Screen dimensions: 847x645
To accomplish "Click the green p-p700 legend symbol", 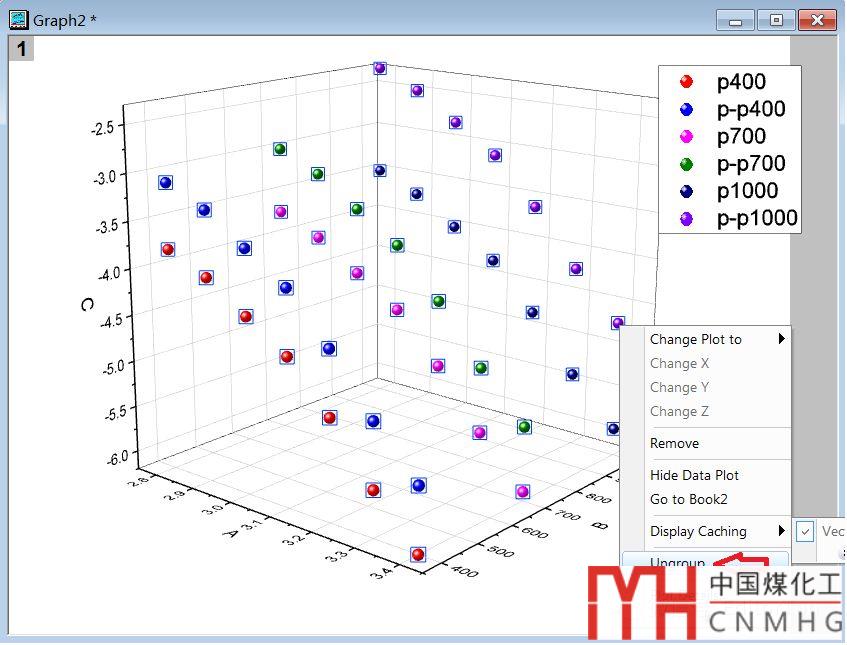I will (686, 164).
